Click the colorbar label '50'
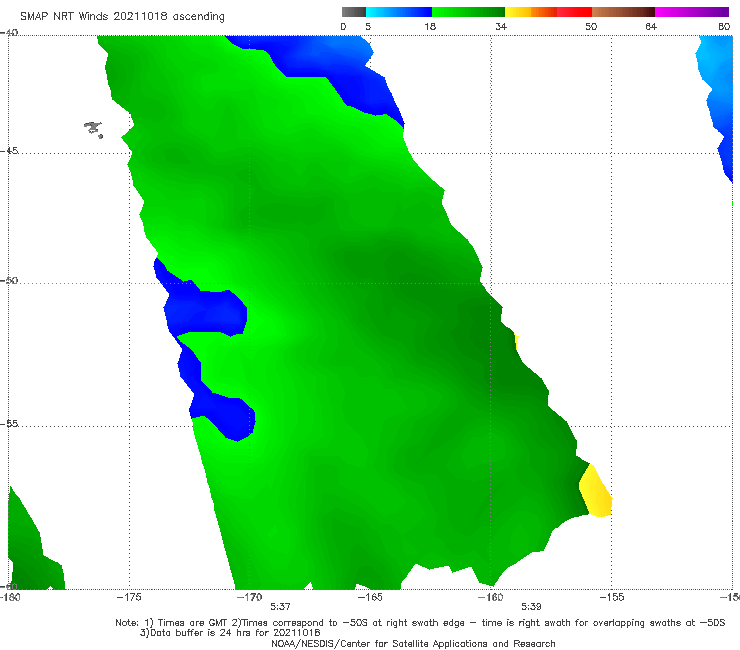 coord(591,27)
